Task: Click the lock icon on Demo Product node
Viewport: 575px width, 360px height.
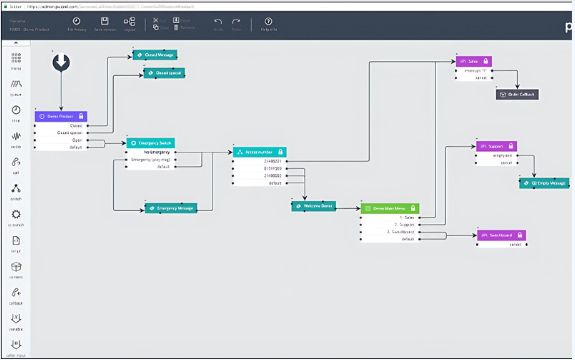Action: pos(81,116)
